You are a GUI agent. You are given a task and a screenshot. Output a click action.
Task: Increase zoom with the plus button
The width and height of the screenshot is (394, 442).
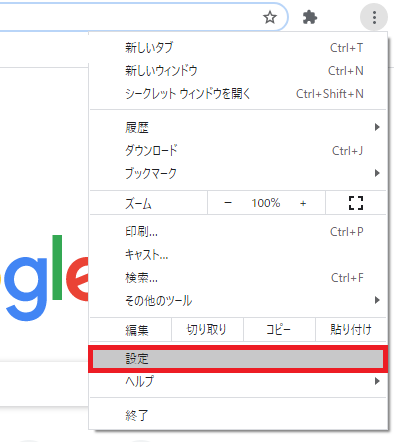point(303,203)
